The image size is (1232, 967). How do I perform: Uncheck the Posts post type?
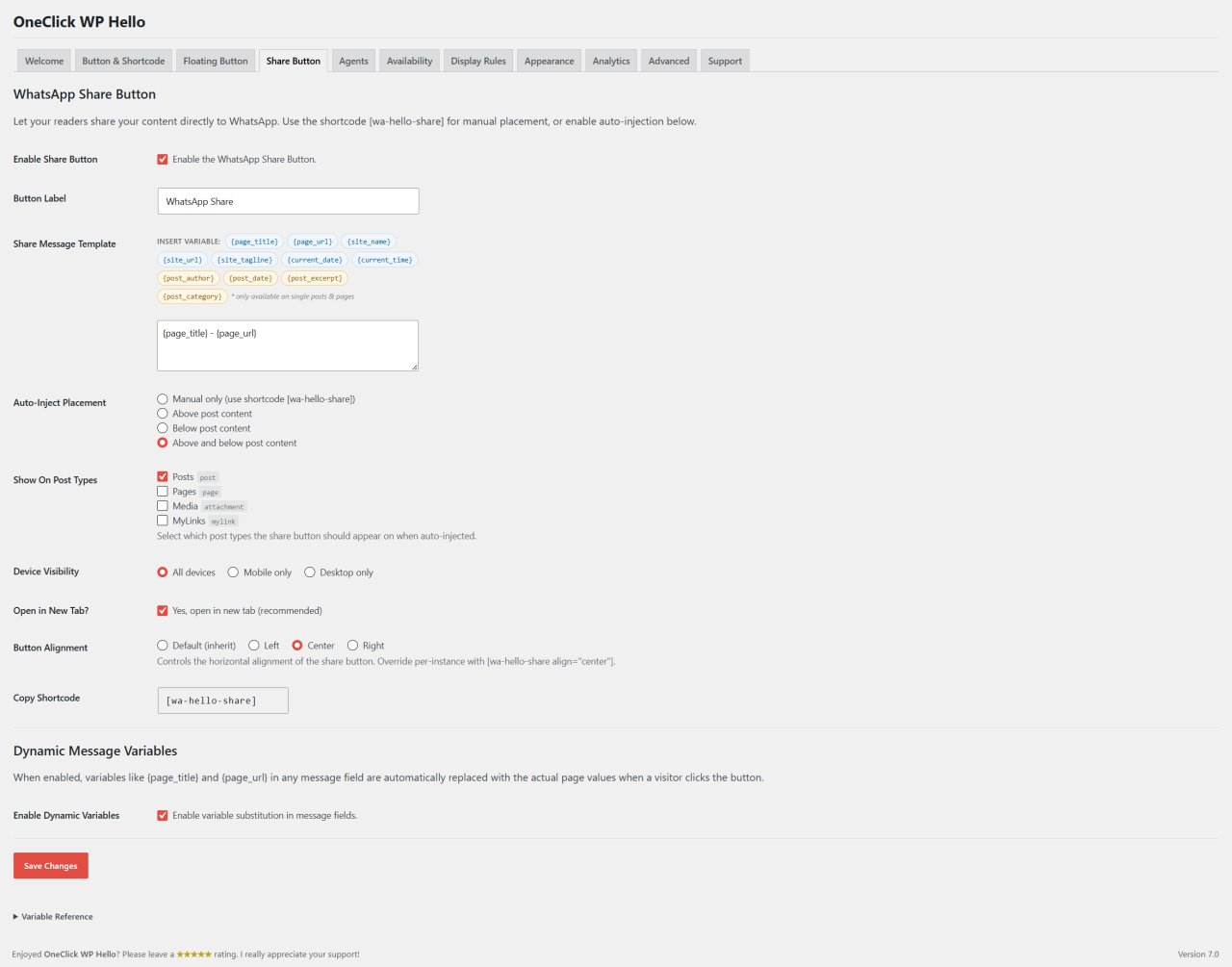(x=163, y=476)
